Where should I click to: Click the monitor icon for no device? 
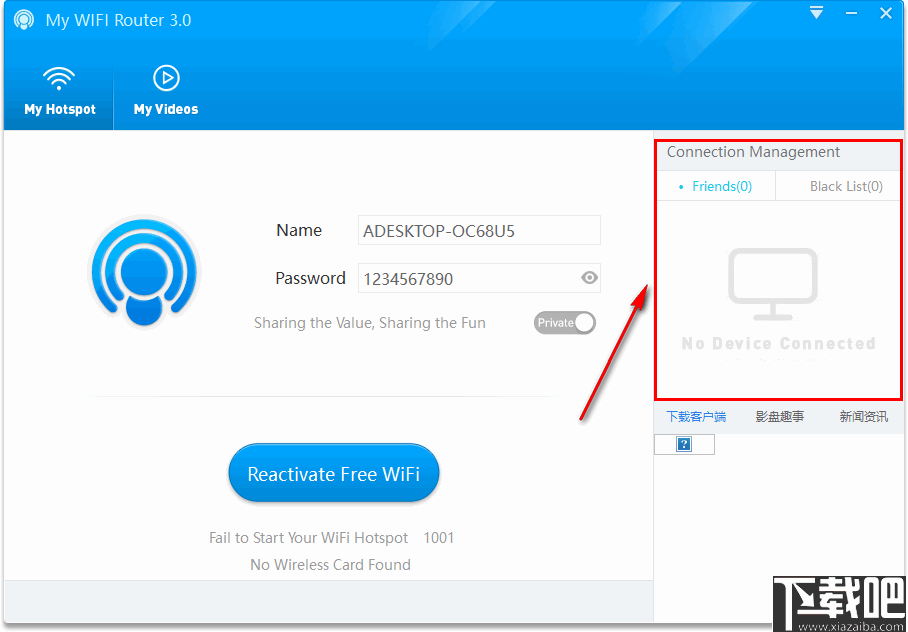(x=772, y=284)
